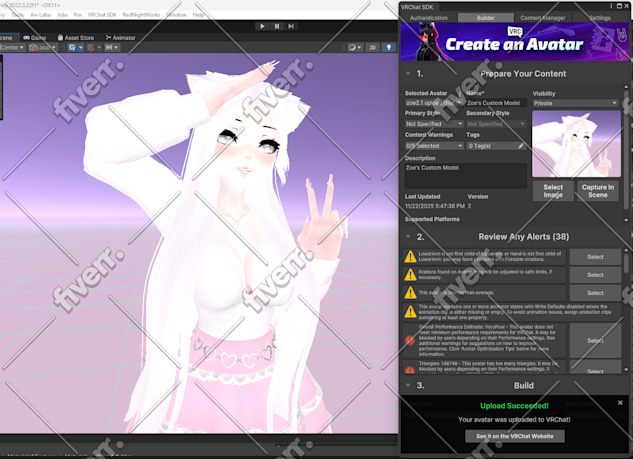Collapse the Review Any Alerts section
The width and height of the screenshot is (633, 459).
point(408,237)
